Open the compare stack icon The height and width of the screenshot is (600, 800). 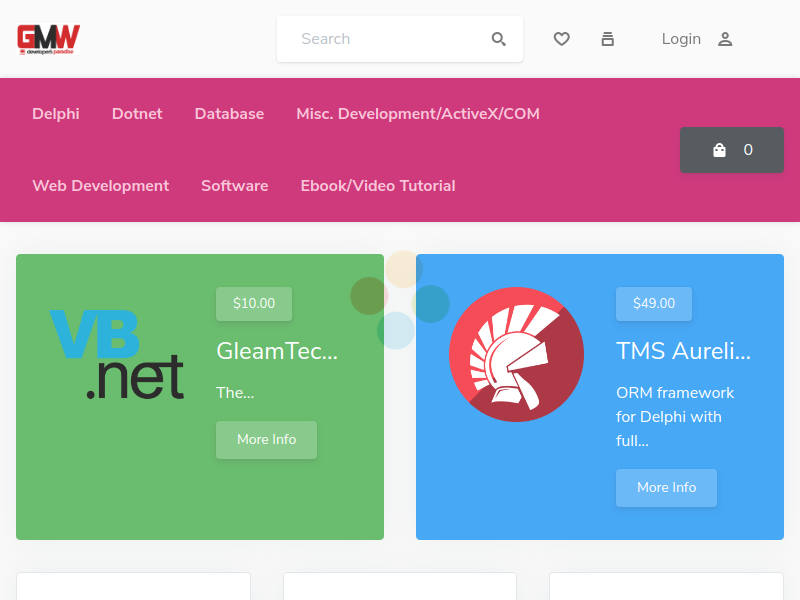[x=607, y=39]
